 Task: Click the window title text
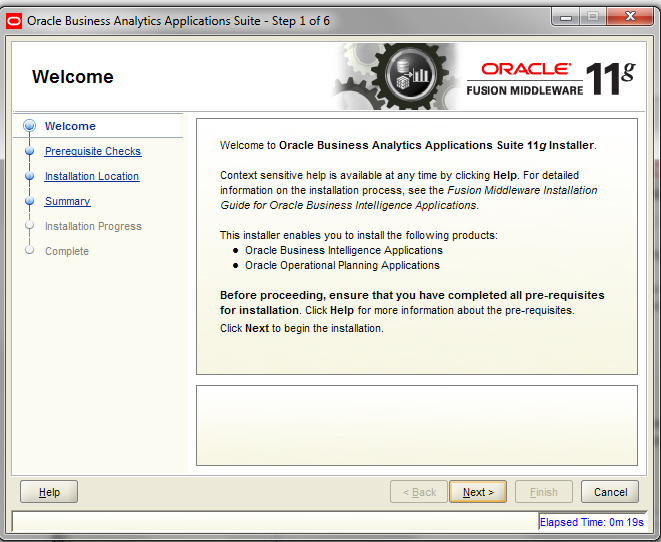[x=178, y=21]
